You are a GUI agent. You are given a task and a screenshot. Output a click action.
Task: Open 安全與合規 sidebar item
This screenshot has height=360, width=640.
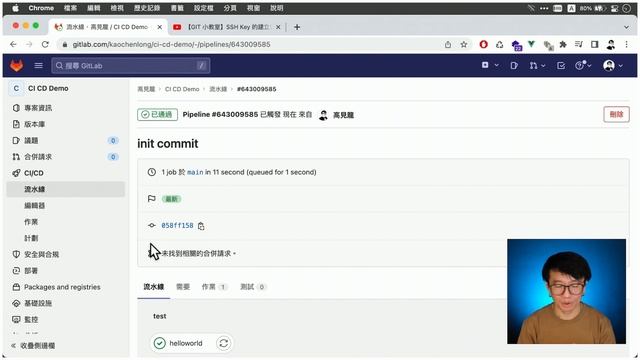click(x=42, y=254)
